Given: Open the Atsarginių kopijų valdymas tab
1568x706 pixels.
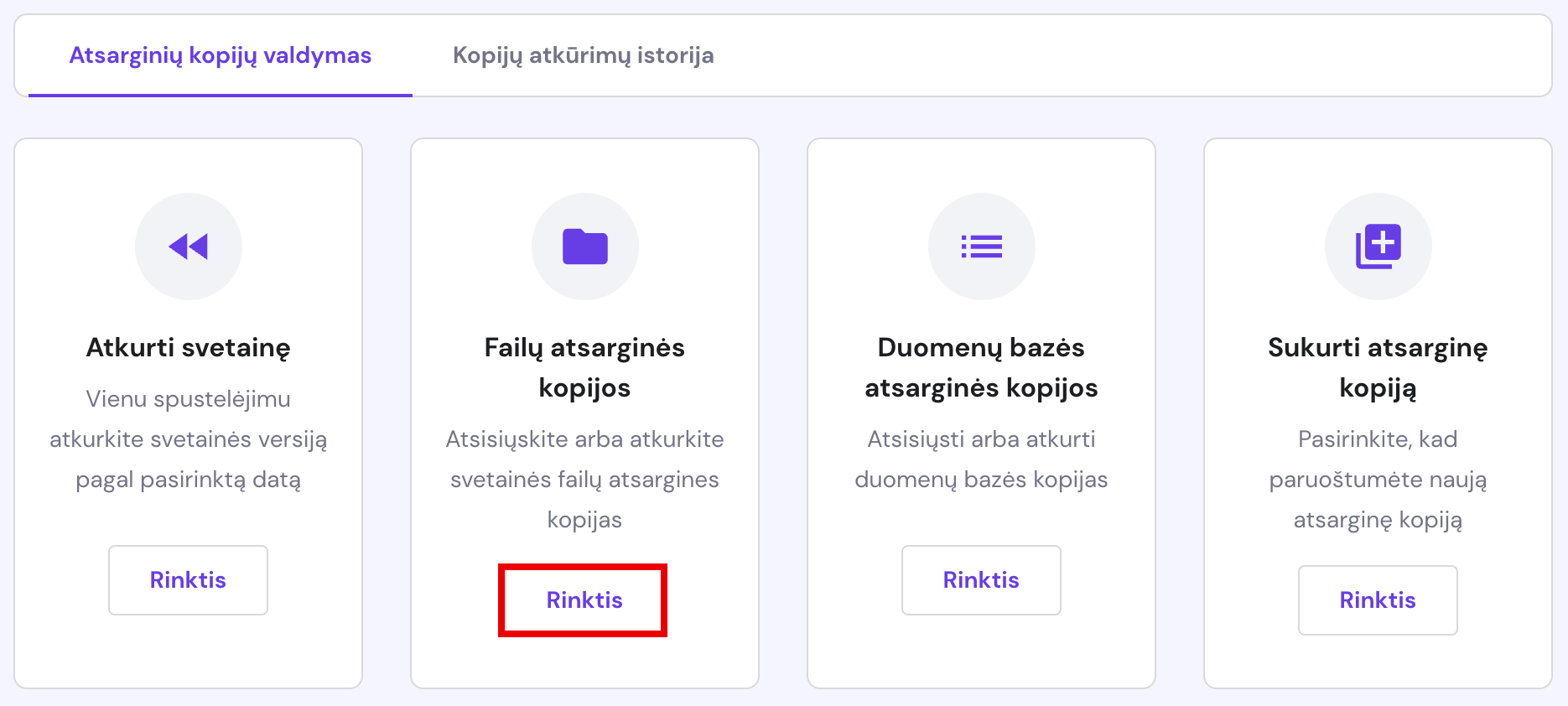Looking at the screenshot, I should [x=220, y=55].
